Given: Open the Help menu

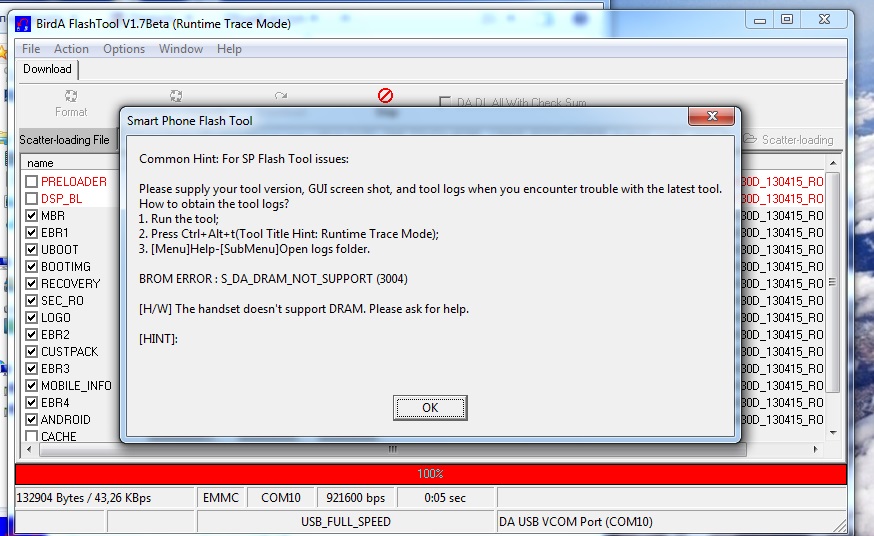Looking at the screenshot, I should pos(229,49).
